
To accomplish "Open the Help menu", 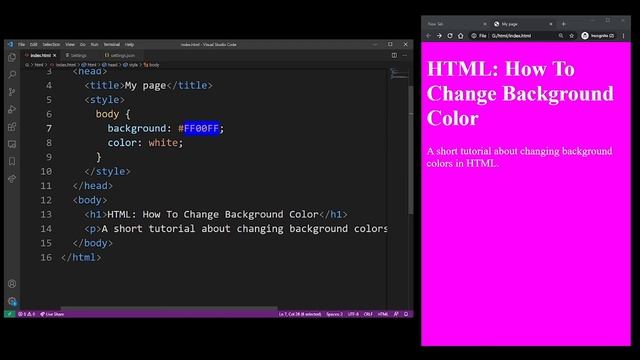I will [129, 44].
